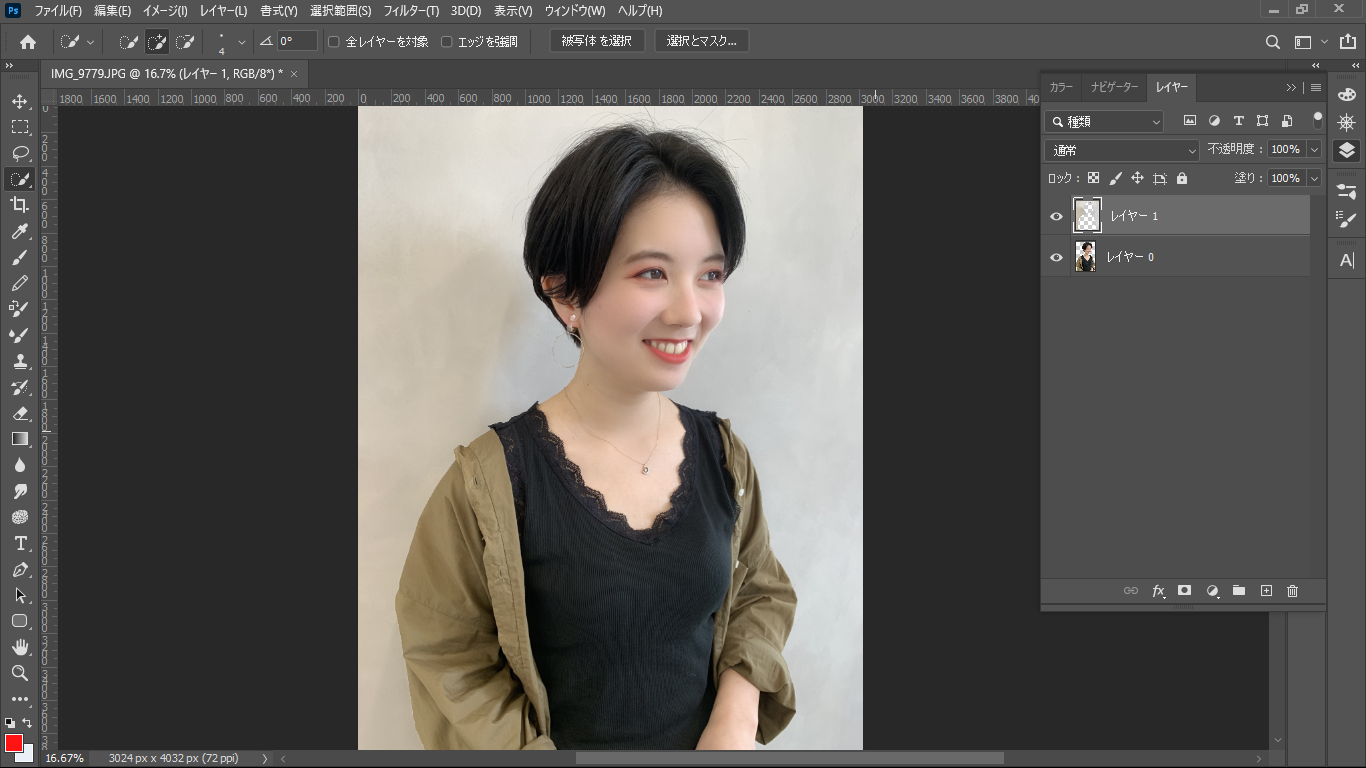Select the Clone Stamp tool
This screenshot has width=1366, height=768.
pos(20,361)
